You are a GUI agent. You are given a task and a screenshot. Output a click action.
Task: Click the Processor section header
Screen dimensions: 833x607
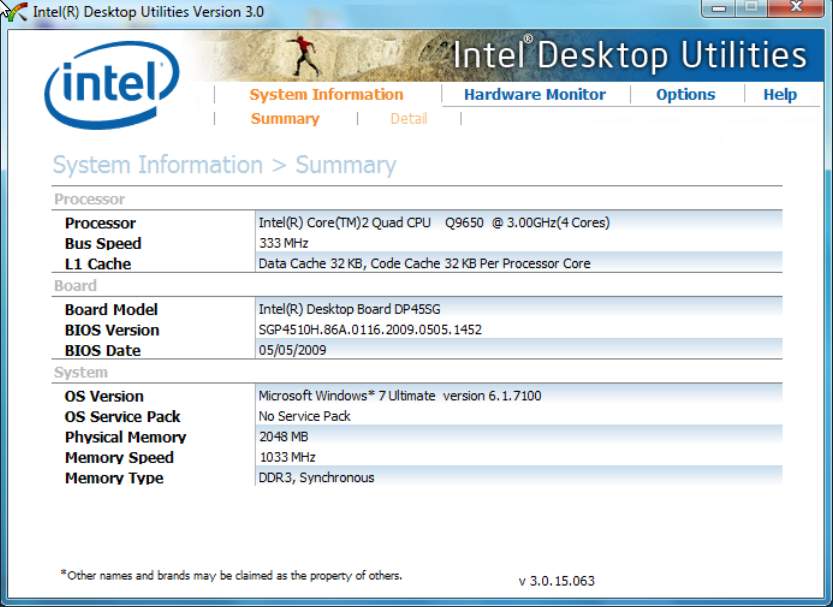tap(89, 199)
